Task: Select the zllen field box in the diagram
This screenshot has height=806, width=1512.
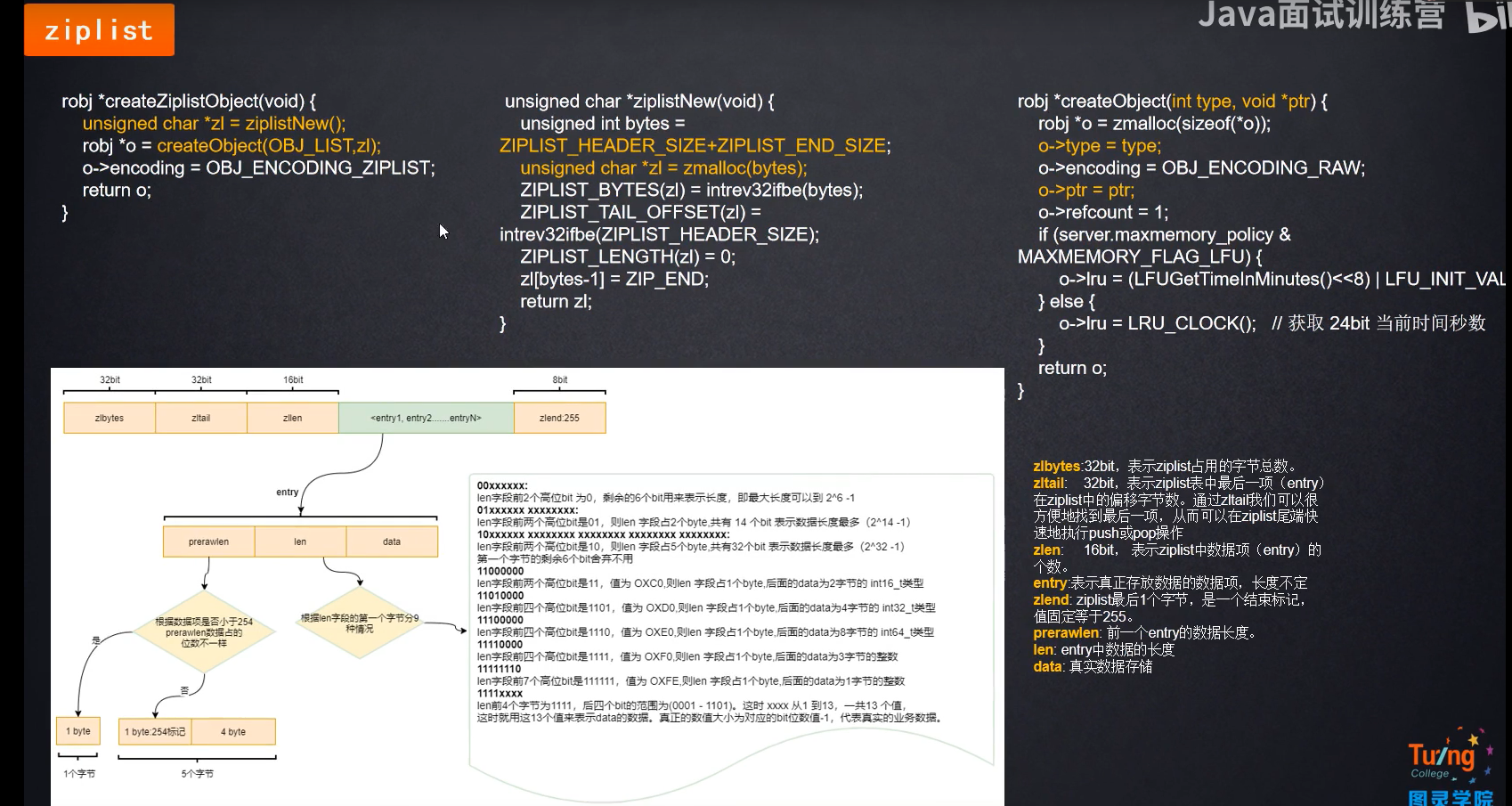Action: 293,417
